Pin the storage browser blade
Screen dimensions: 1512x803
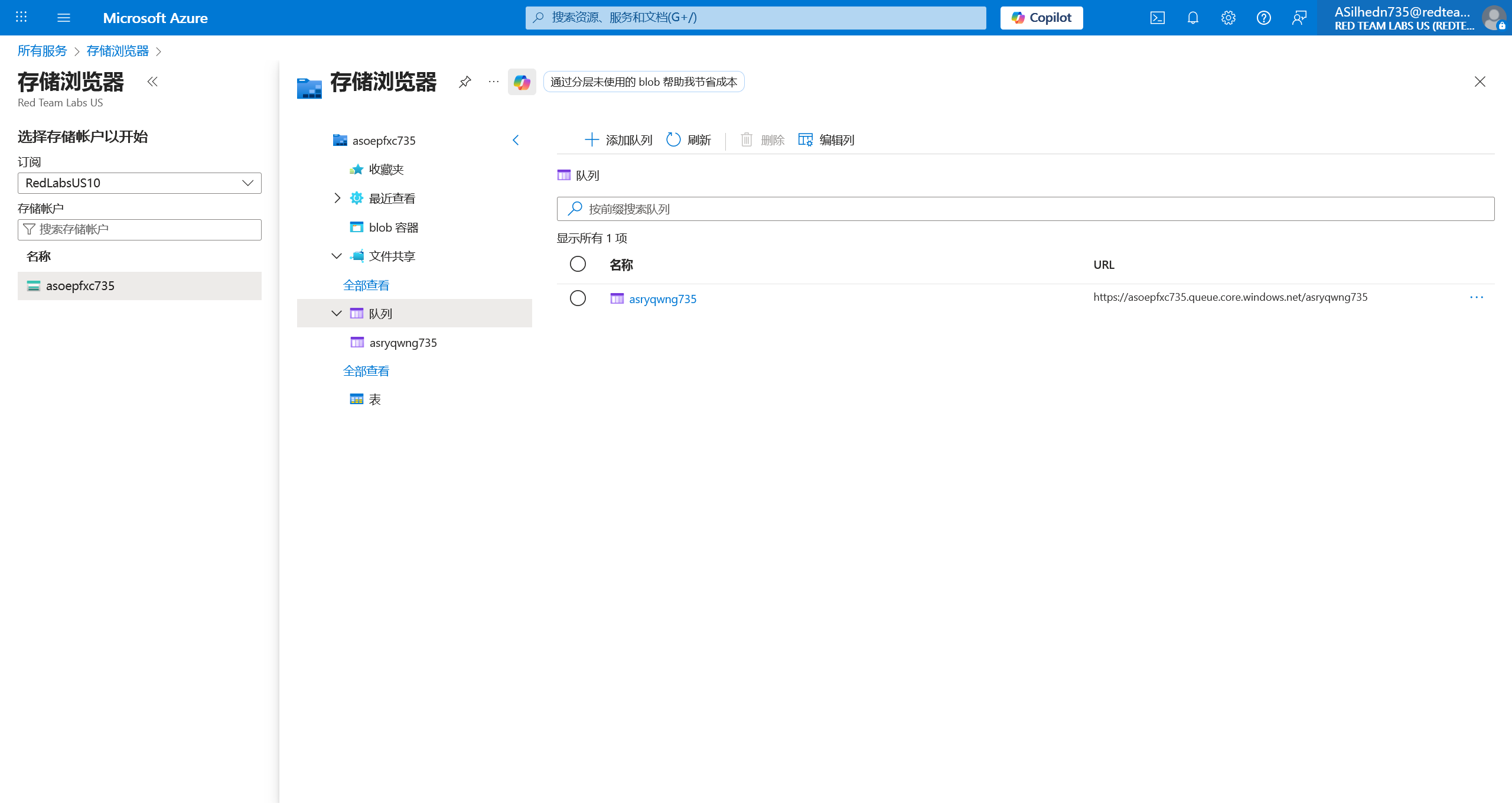coord(465,82)
